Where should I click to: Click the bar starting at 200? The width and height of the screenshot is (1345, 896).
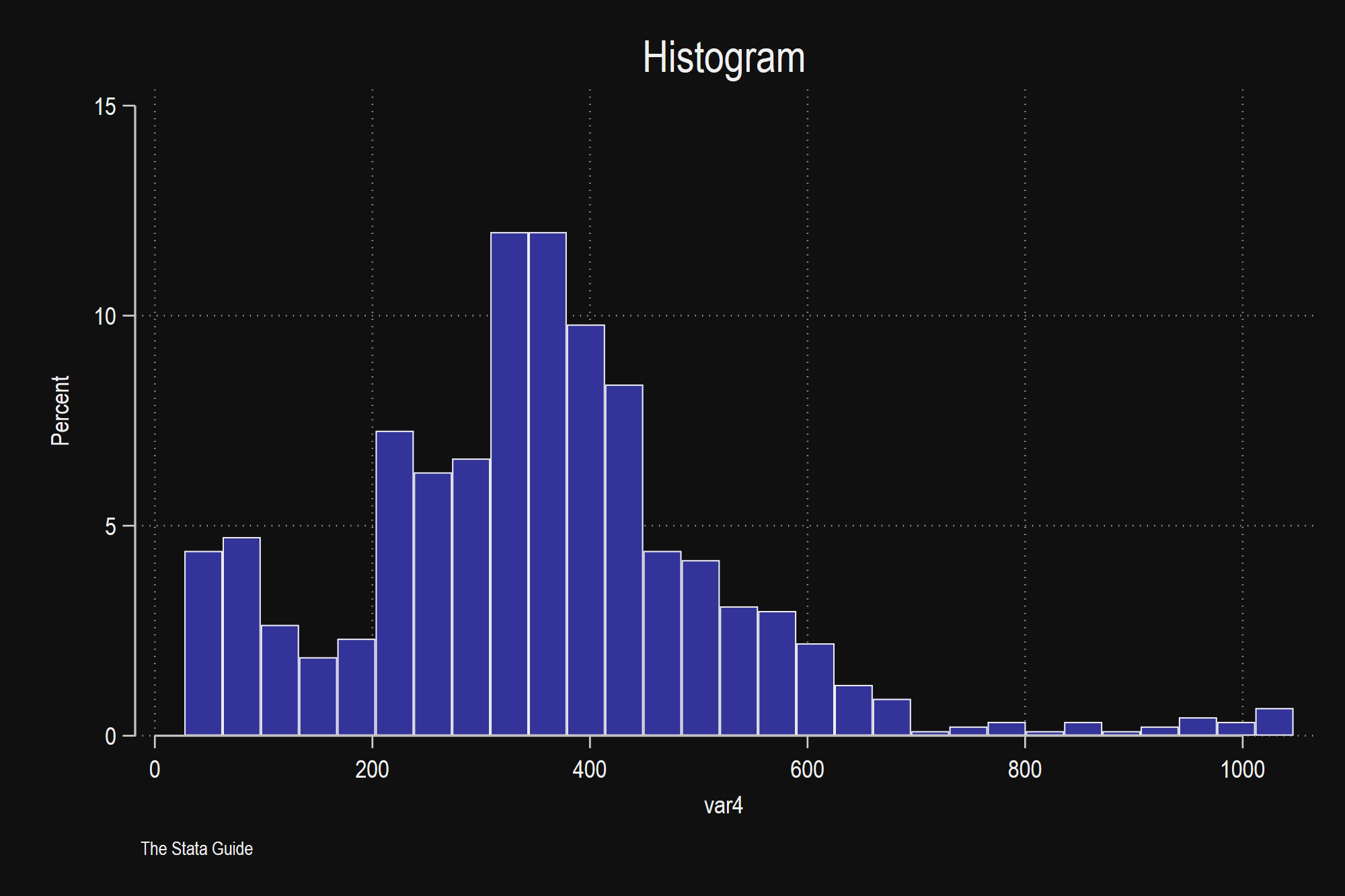tap(394, 583)
